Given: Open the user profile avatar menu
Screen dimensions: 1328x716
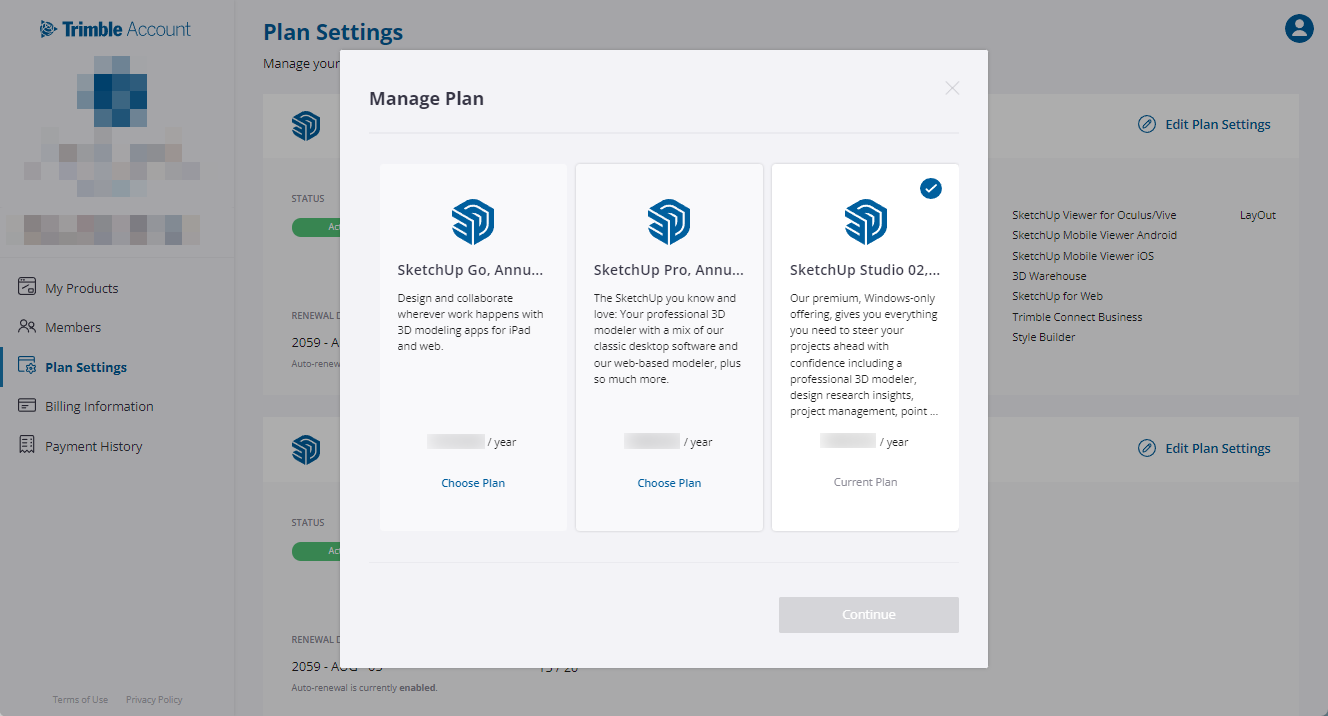Looking at the screenshot, I should (1298, 28).
